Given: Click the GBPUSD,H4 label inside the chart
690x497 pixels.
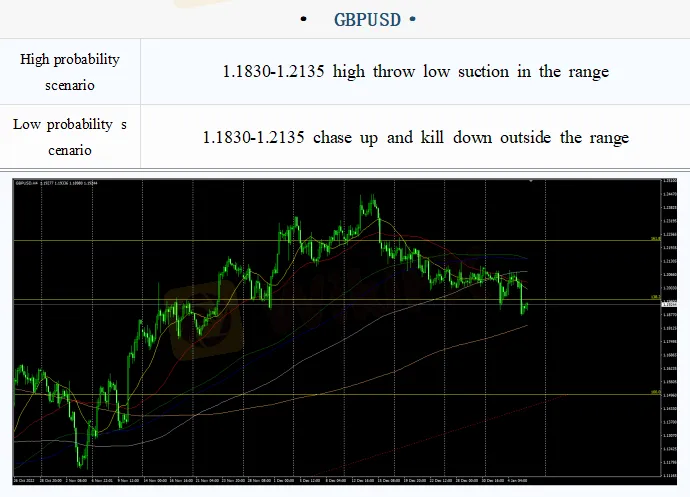Looking at the screenshot, I should click(28, 182).
